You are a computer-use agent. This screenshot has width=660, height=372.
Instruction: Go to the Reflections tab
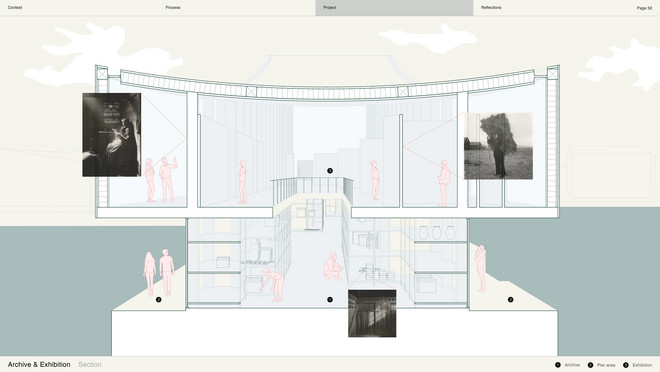(491, 8)
